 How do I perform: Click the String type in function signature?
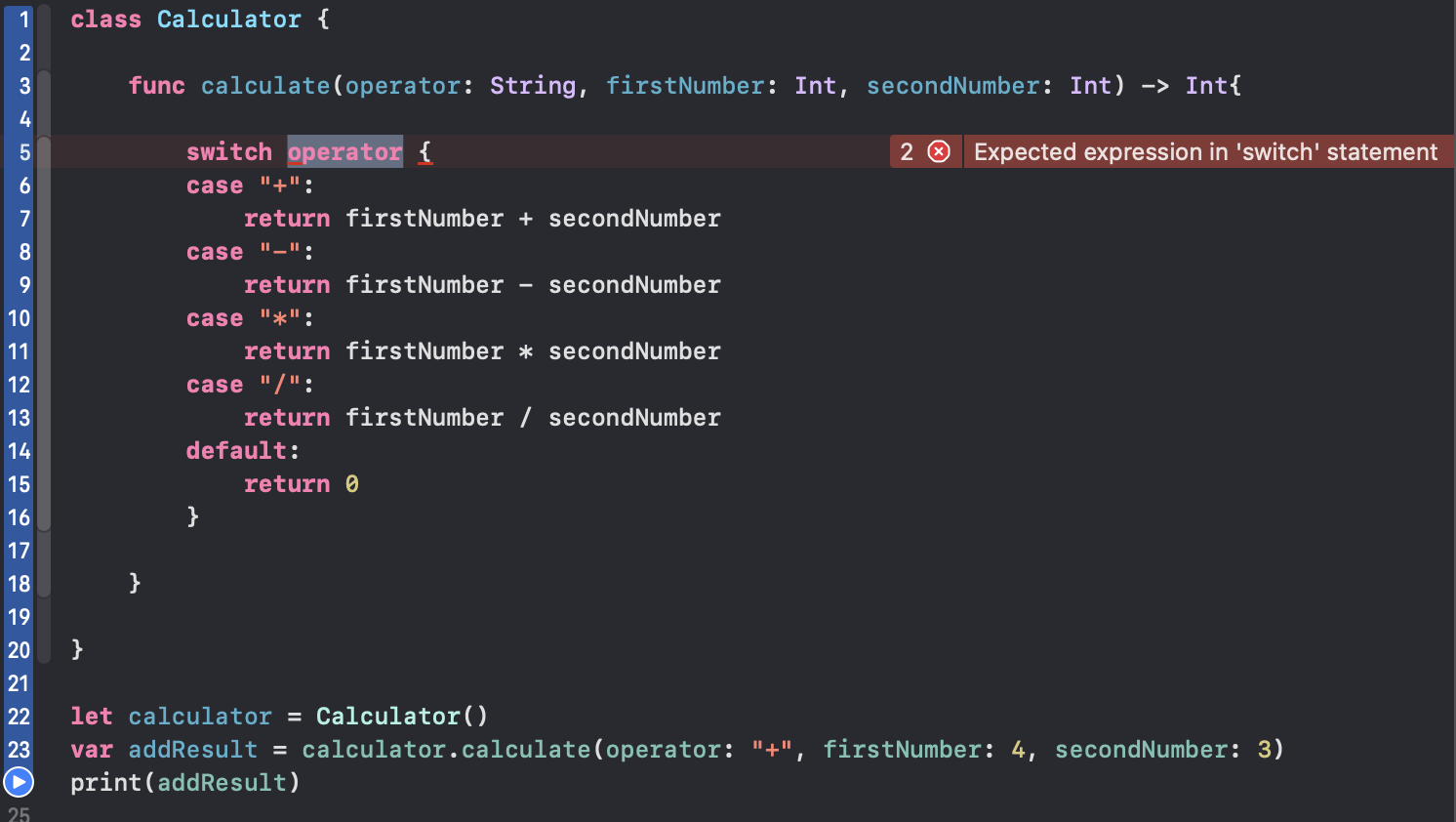(x=533, y=86)
